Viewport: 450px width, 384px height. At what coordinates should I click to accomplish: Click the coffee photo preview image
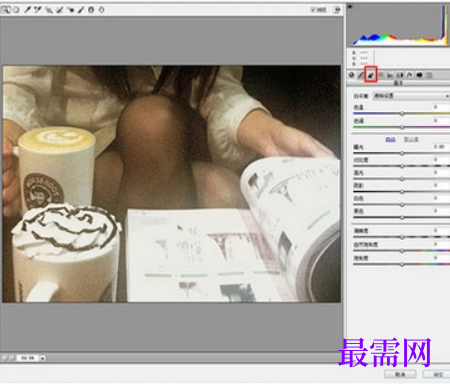point(172,184)
